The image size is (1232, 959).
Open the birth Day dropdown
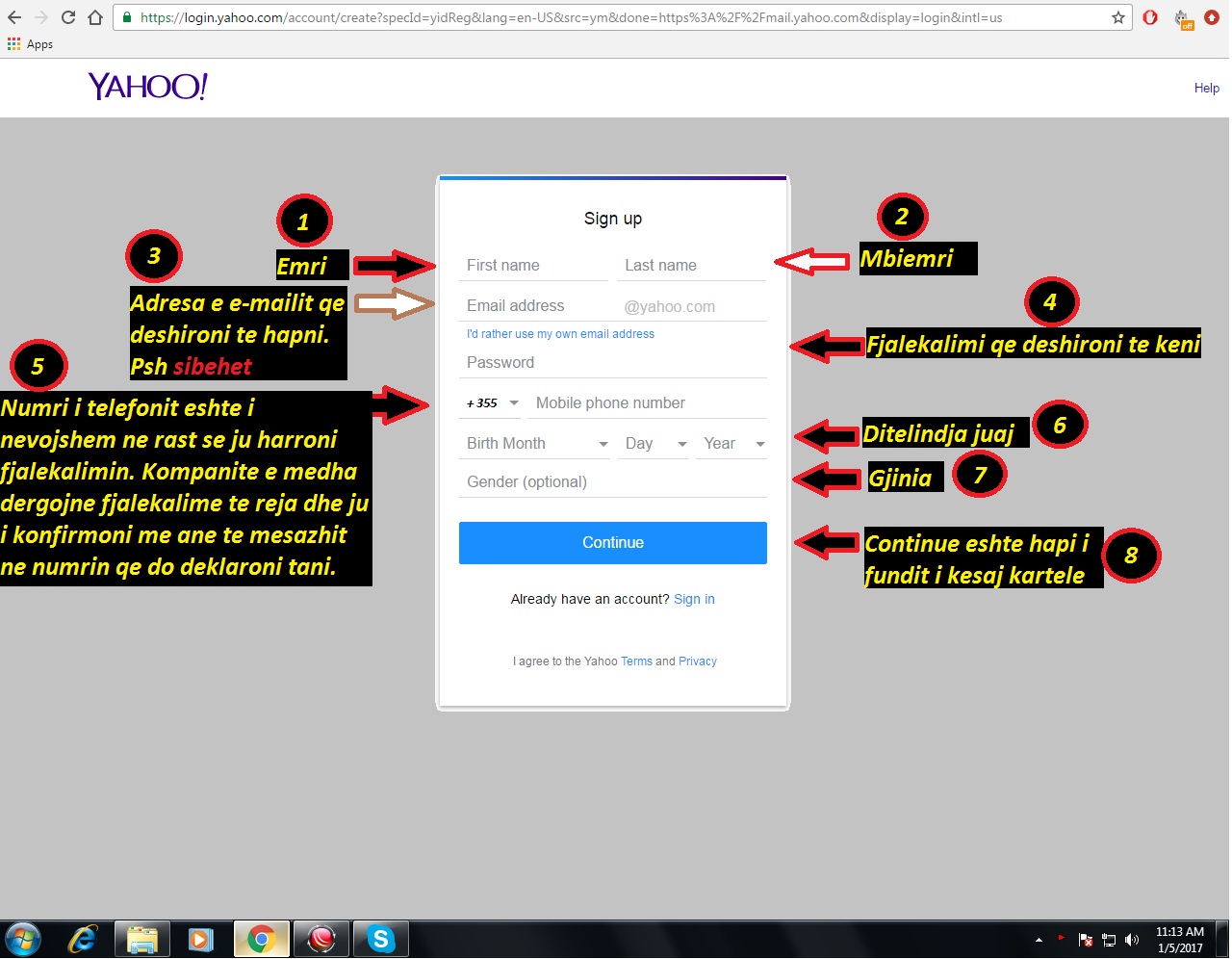point(654,444)
